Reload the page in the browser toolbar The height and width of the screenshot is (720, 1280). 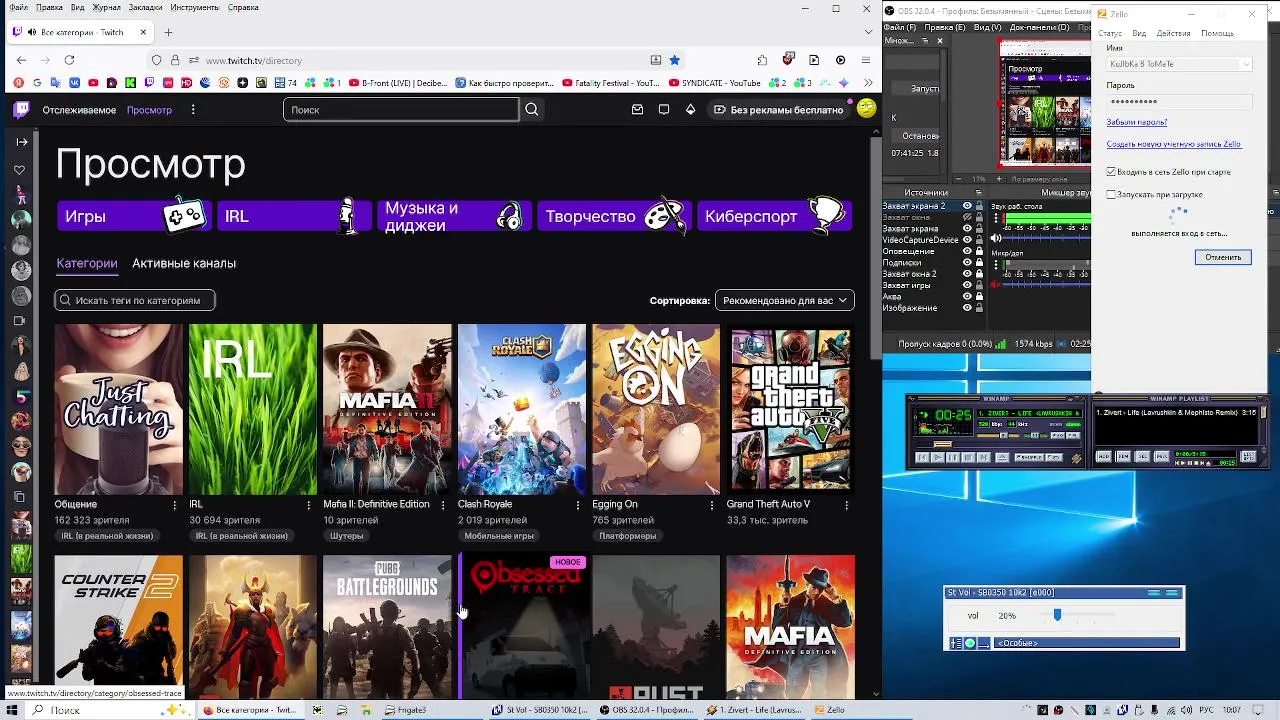point(69,60)
